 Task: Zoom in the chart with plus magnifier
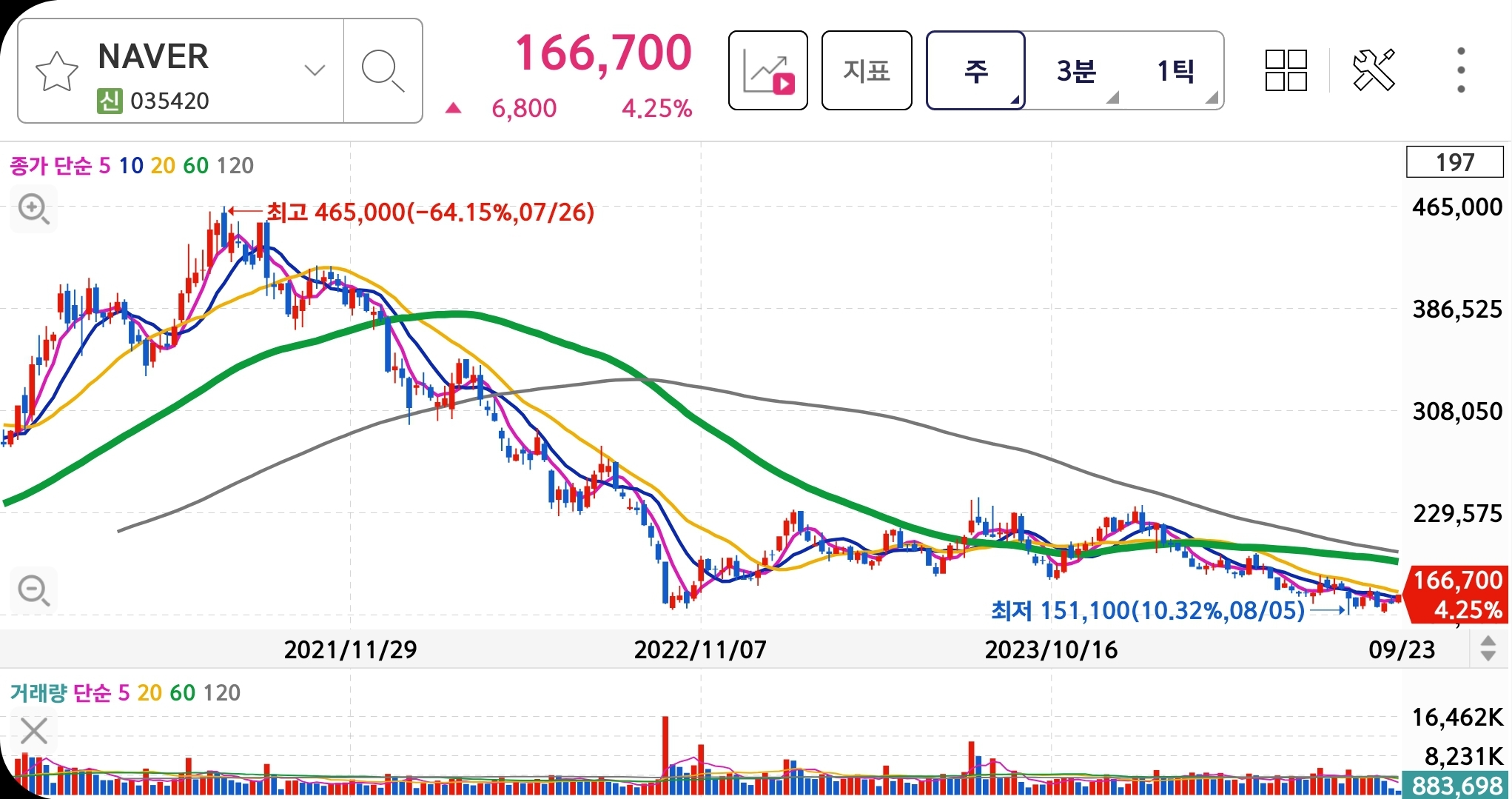(x=34, y=210)
